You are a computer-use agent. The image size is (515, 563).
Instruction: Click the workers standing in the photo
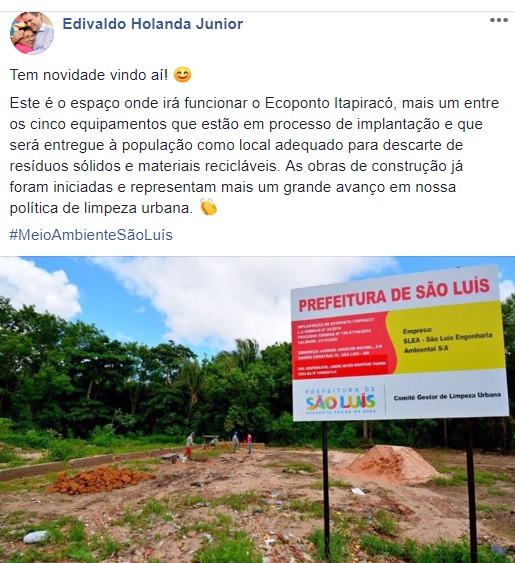219,445
